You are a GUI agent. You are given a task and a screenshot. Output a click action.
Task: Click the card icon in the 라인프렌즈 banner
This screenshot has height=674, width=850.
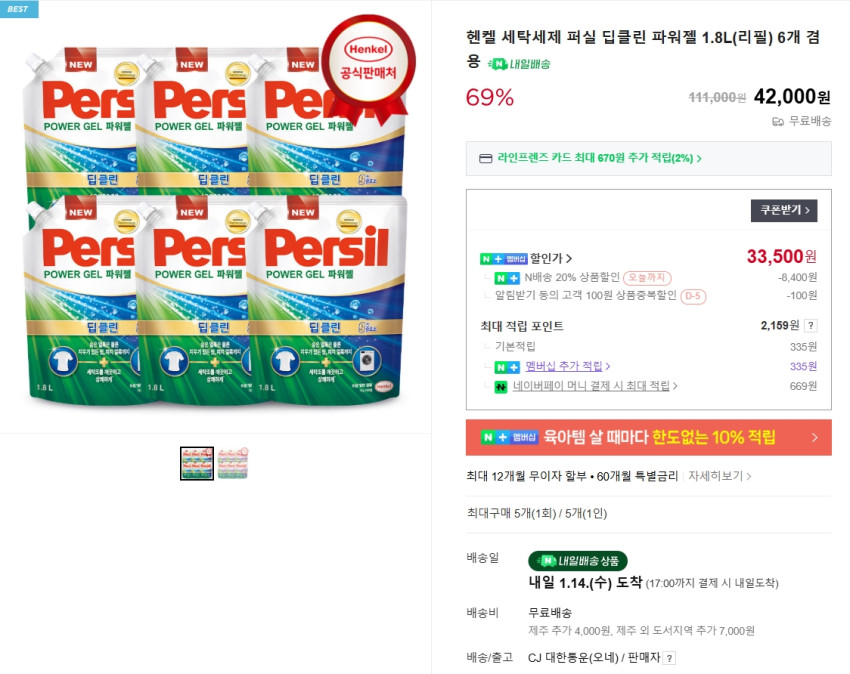point(485,158)
